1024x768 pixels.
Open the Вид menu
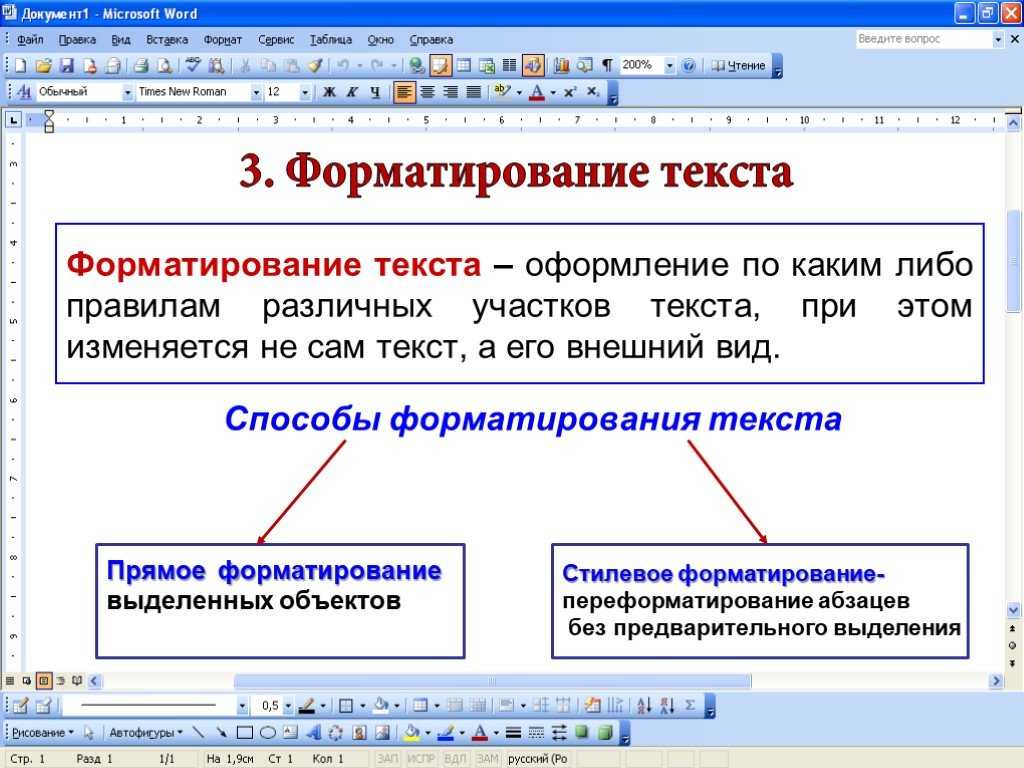pyautogui.click(x=121, y=40)
